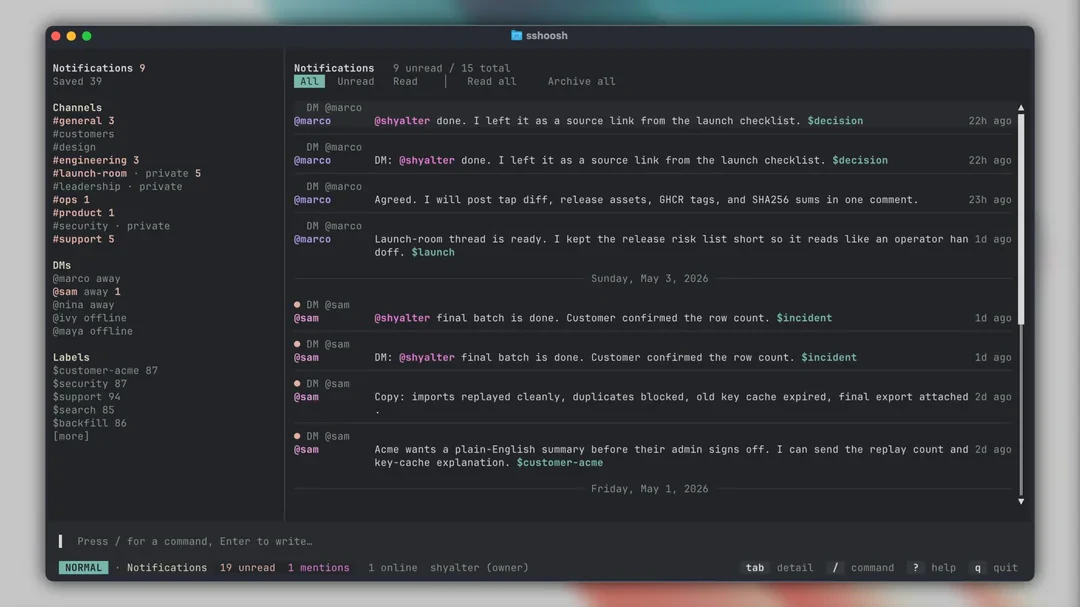Select the $backfill 86 label
1080x607 pixels.
click(x=90, y=423)
